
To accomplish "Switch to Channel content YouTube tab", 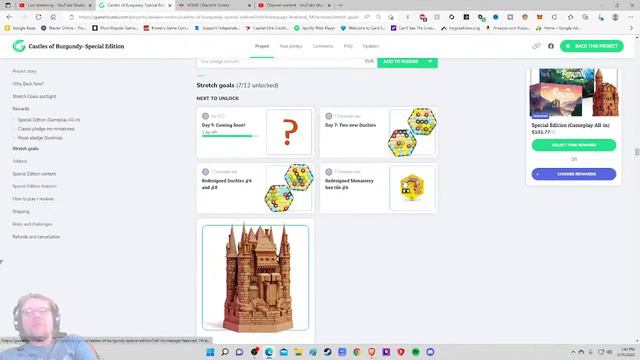I will coord(294,5).
